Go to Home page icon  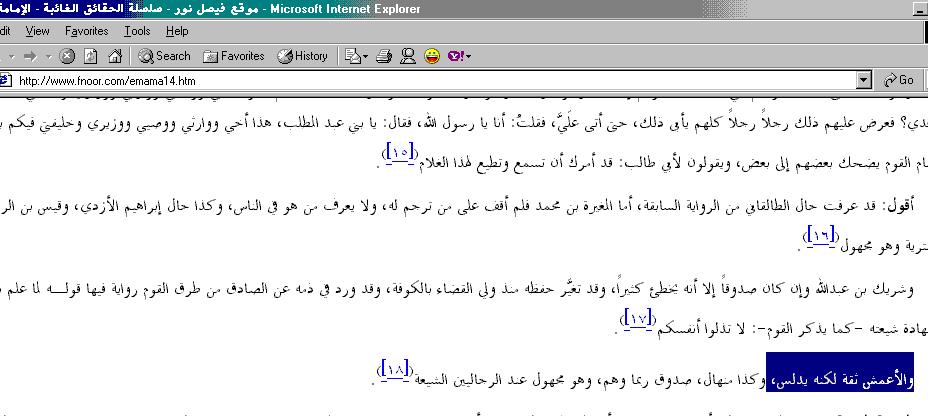(115, 56)
